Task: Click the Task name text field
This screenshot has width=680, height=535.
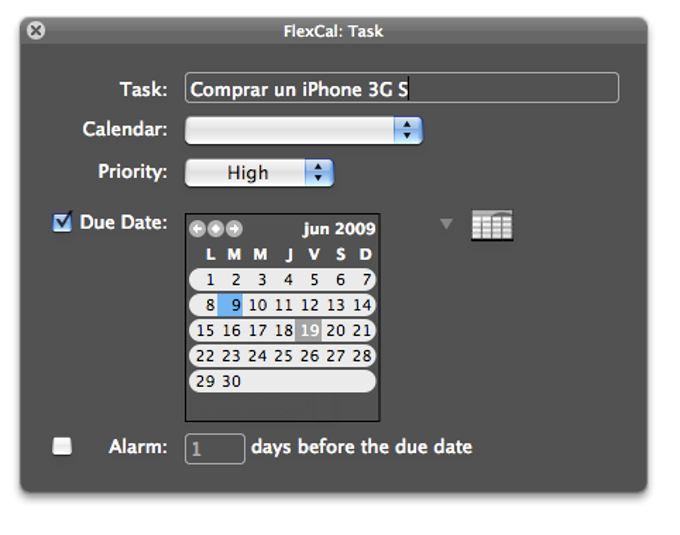Action: pyautogui.click(x=401, y=89)
